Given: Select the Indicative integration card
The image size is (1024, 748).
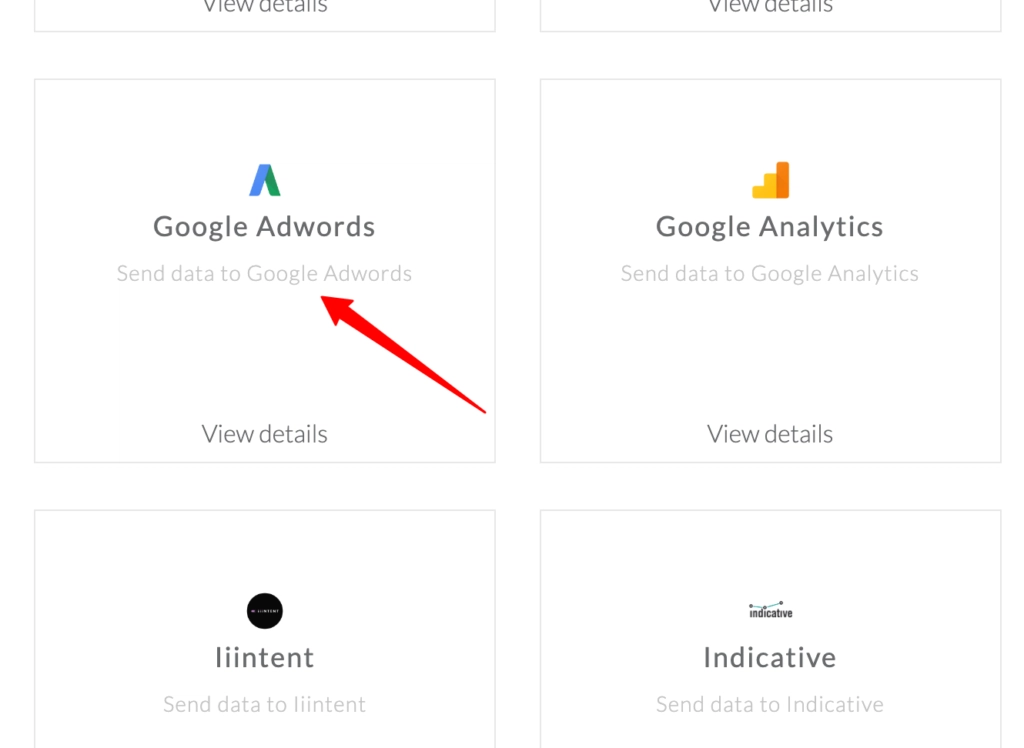Looking at the screenshot, I should coord(769,628).
